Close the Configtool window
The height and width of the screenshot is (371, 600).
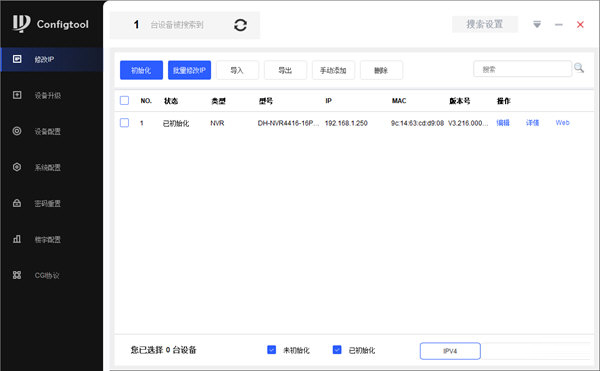coord(580,24)
